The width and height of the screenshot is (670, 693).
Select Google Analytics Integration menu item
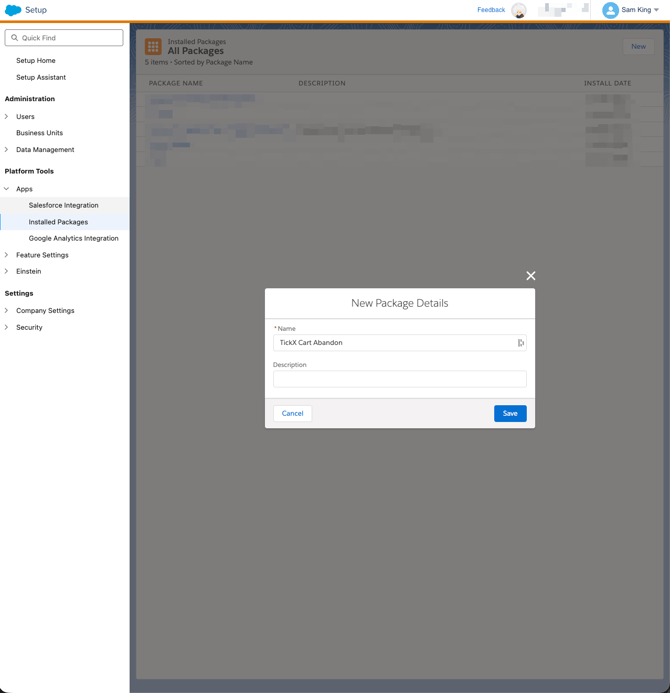(73, 238)
